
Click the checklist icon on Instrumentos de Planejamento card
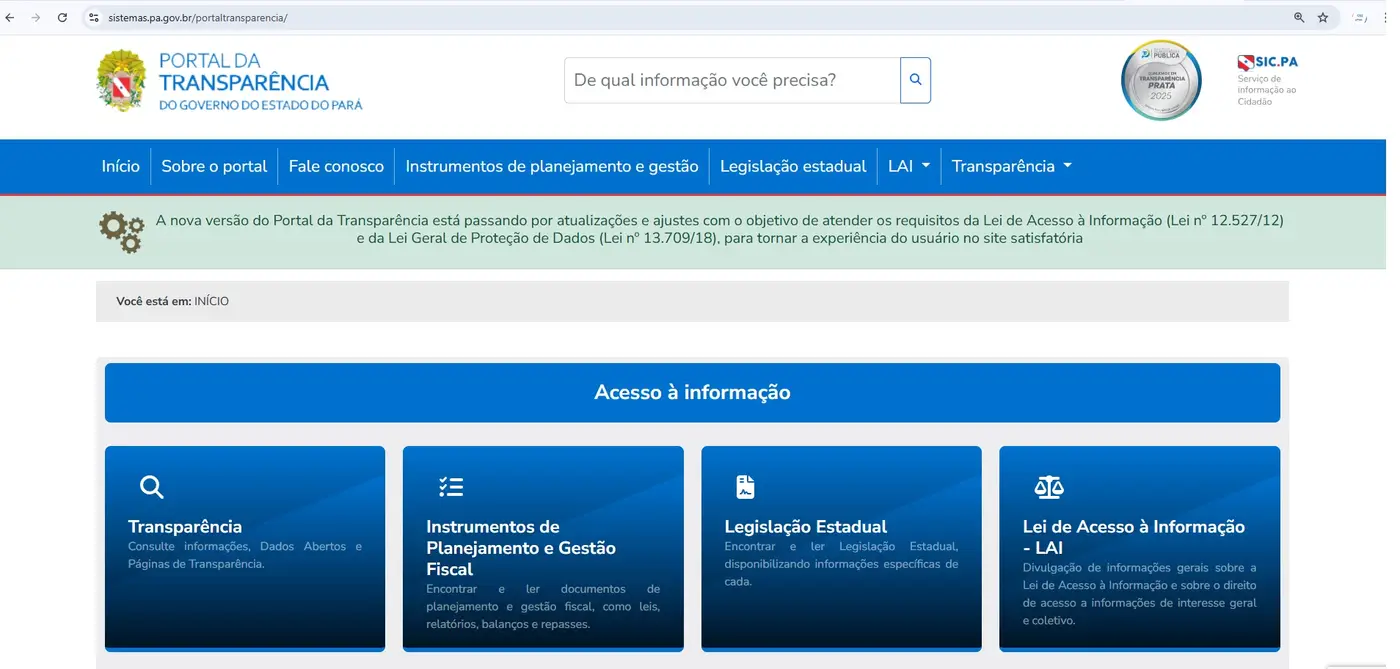pos(450,487)
